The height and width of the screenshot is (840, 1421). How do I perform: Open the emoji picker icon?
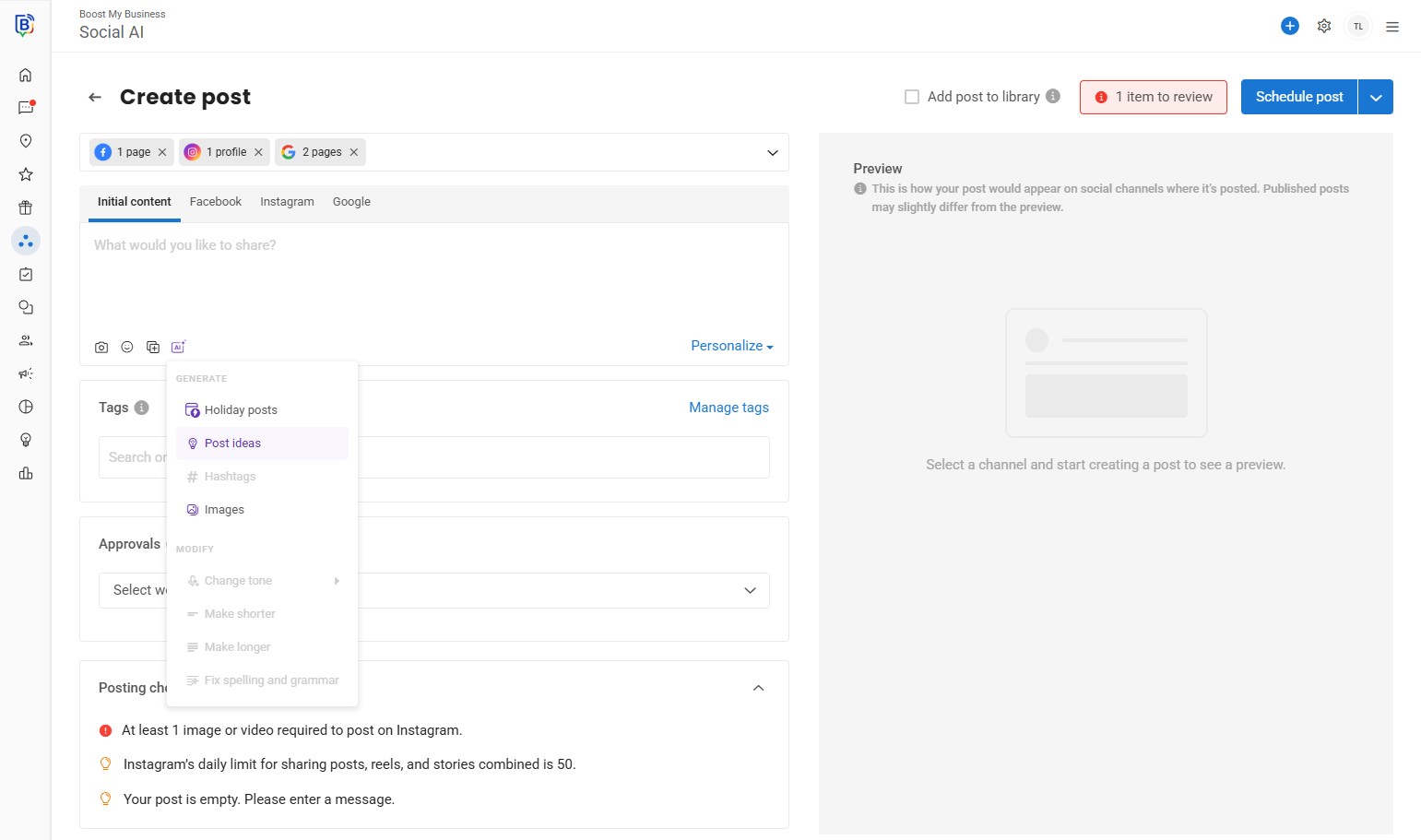[x=127, y=348]
